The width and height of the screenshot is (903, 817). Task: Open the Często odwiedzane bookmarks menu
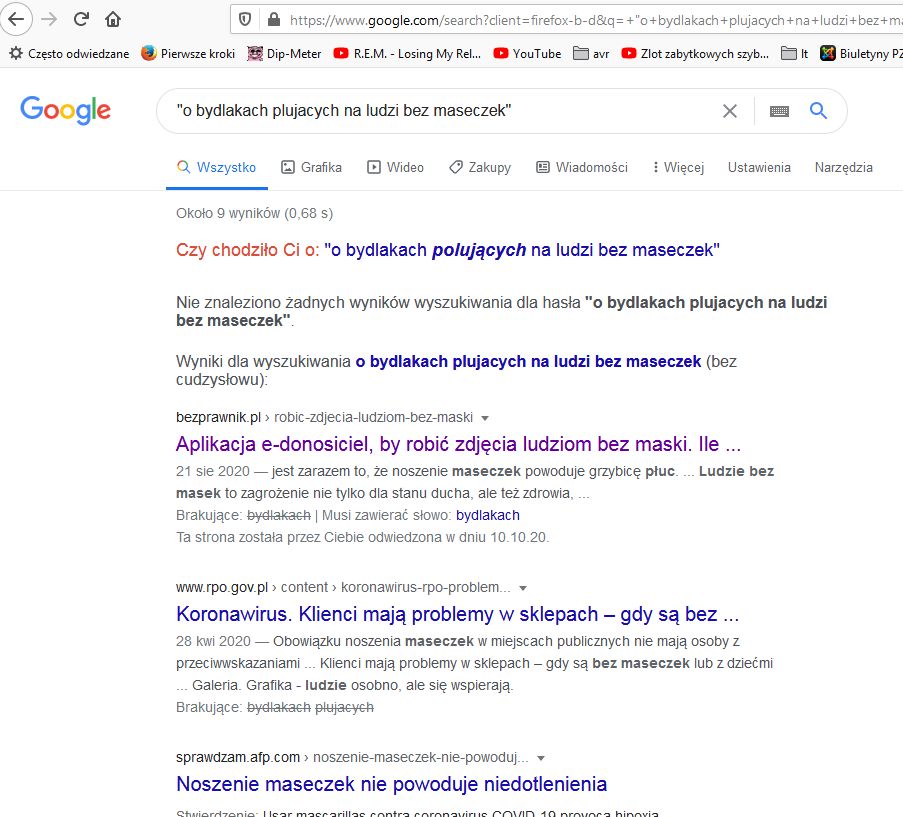click(x=69, y=54)
